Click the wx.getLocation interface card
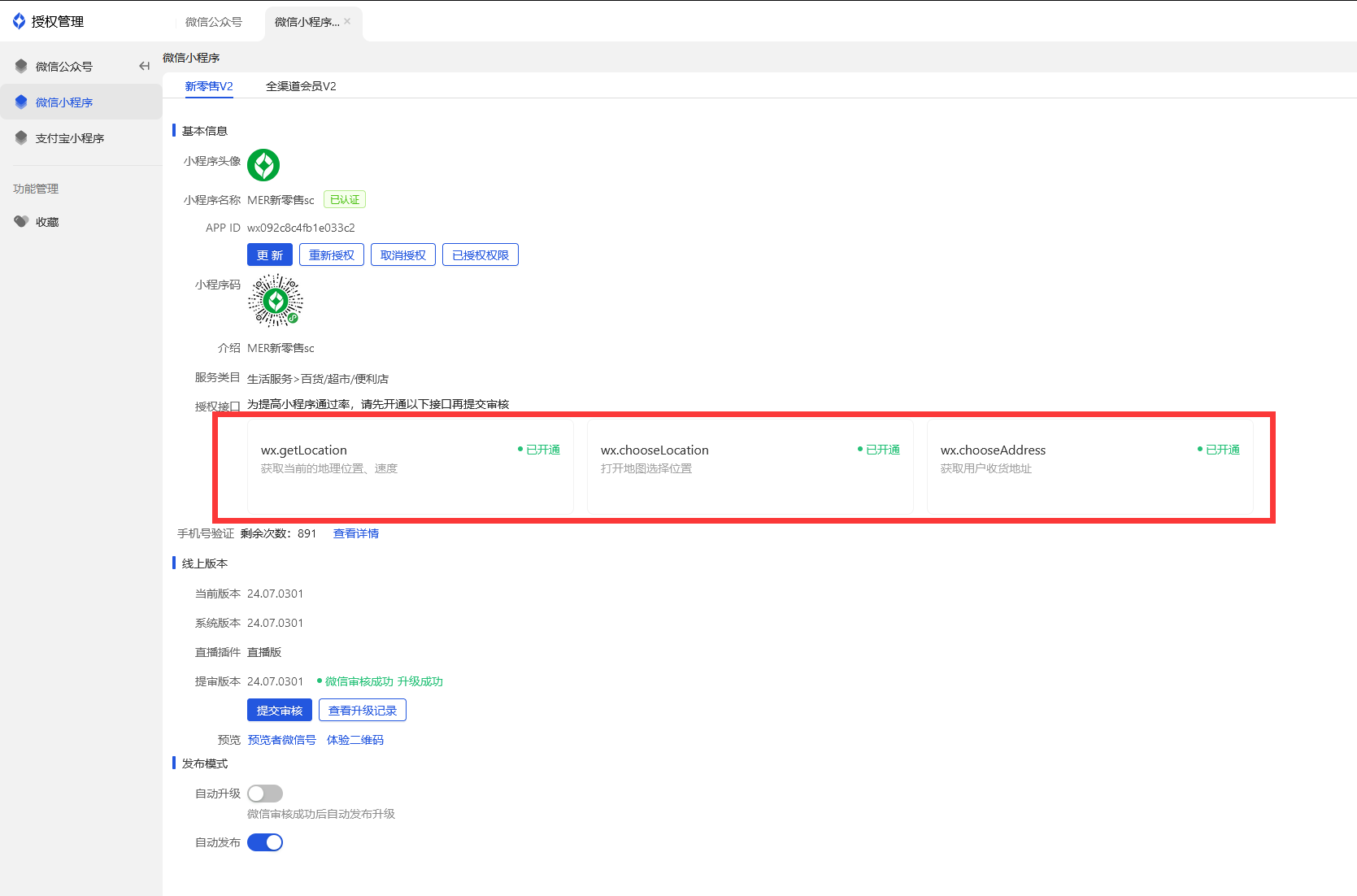The image size is (1357, 896). pyautogui.click(x=411, y=466)
